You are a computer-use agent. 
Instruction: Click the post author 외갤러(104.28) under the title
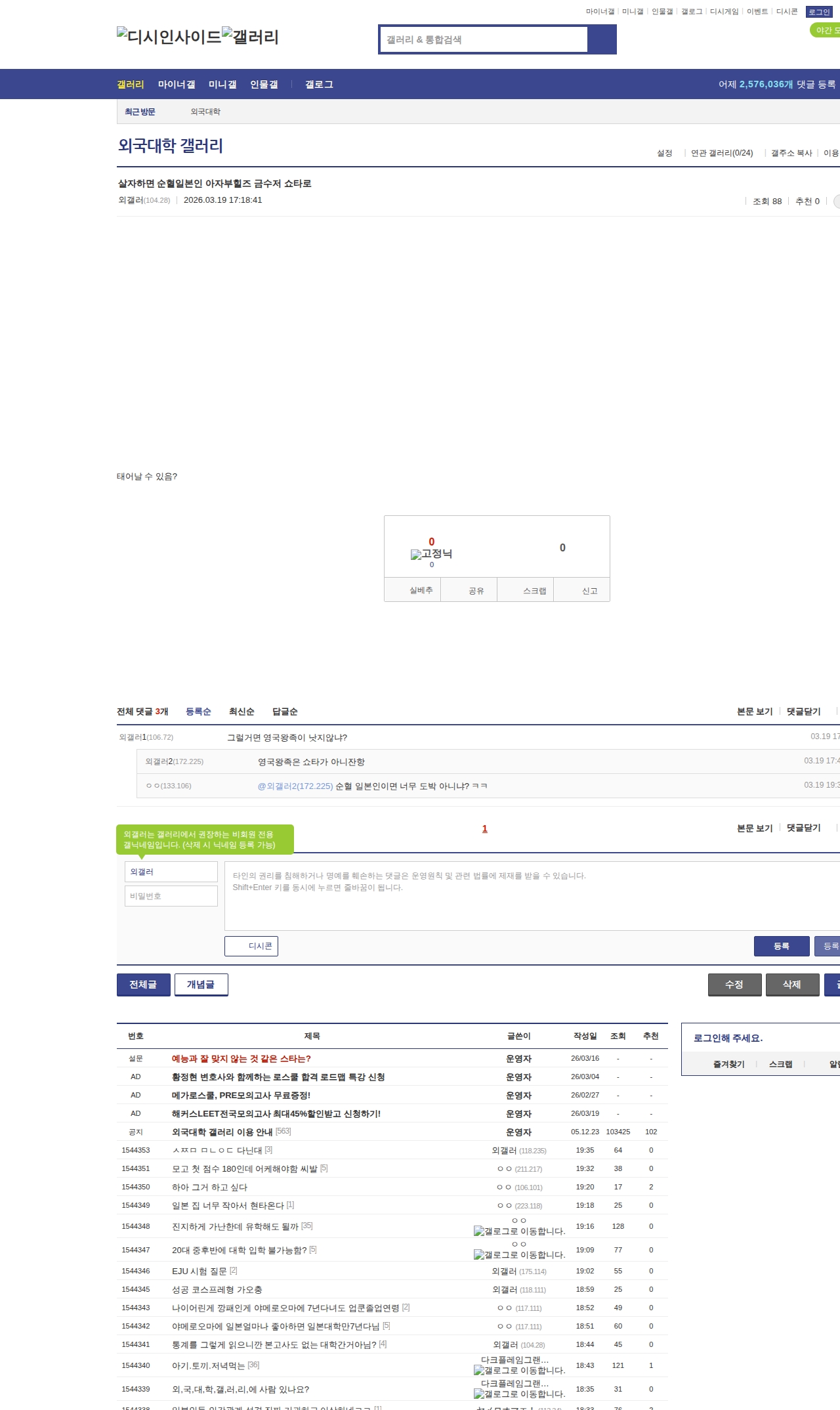click(144, 200)
